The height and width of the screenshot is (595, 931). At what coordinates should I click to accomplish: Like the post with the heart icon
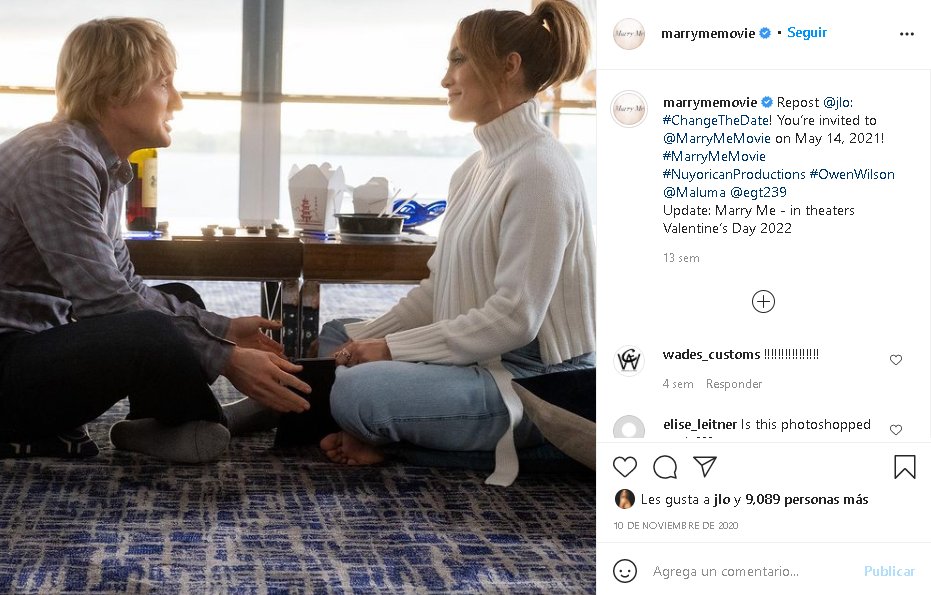(625, 467)
